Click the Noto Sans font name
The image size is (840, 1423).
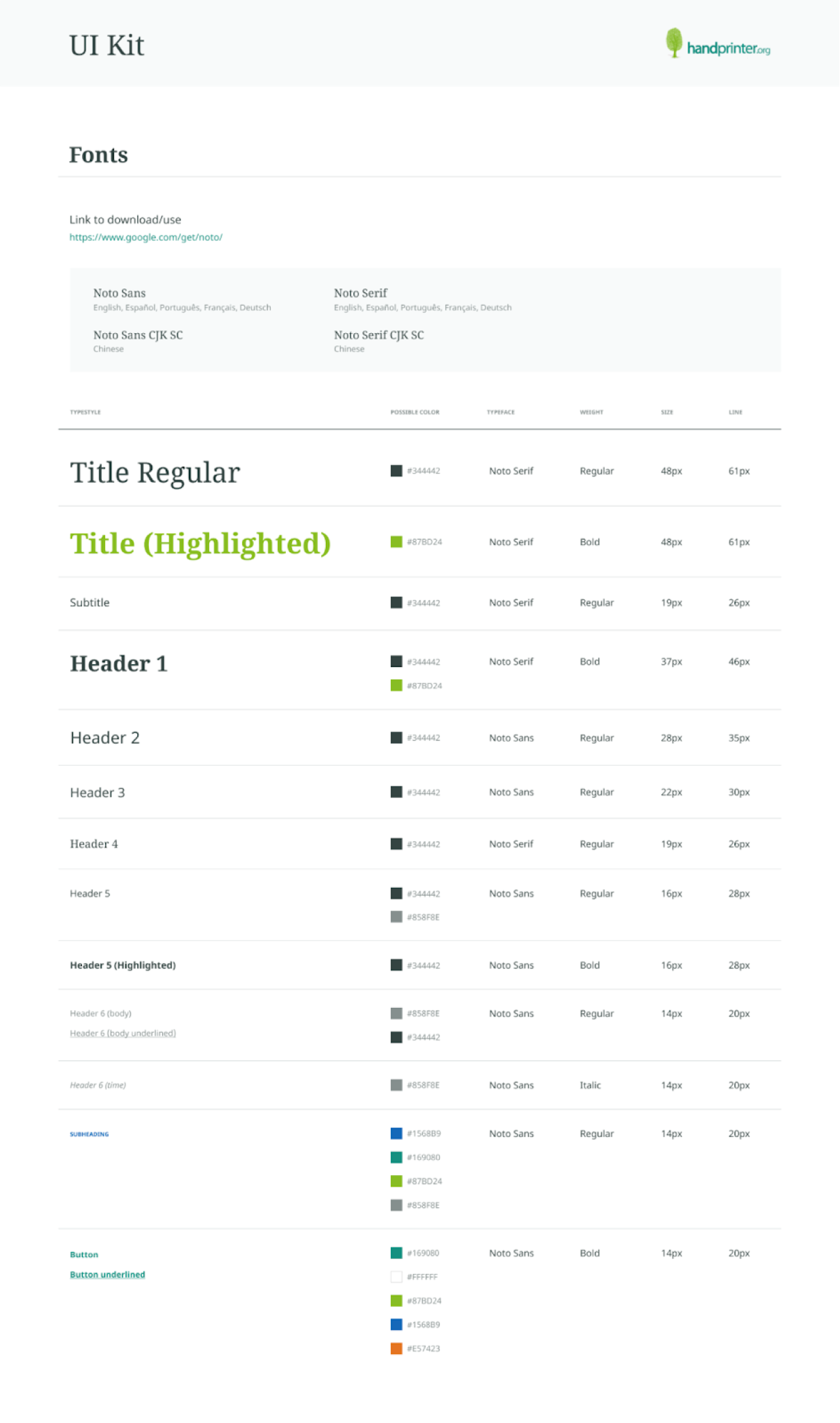click(119, 293)
